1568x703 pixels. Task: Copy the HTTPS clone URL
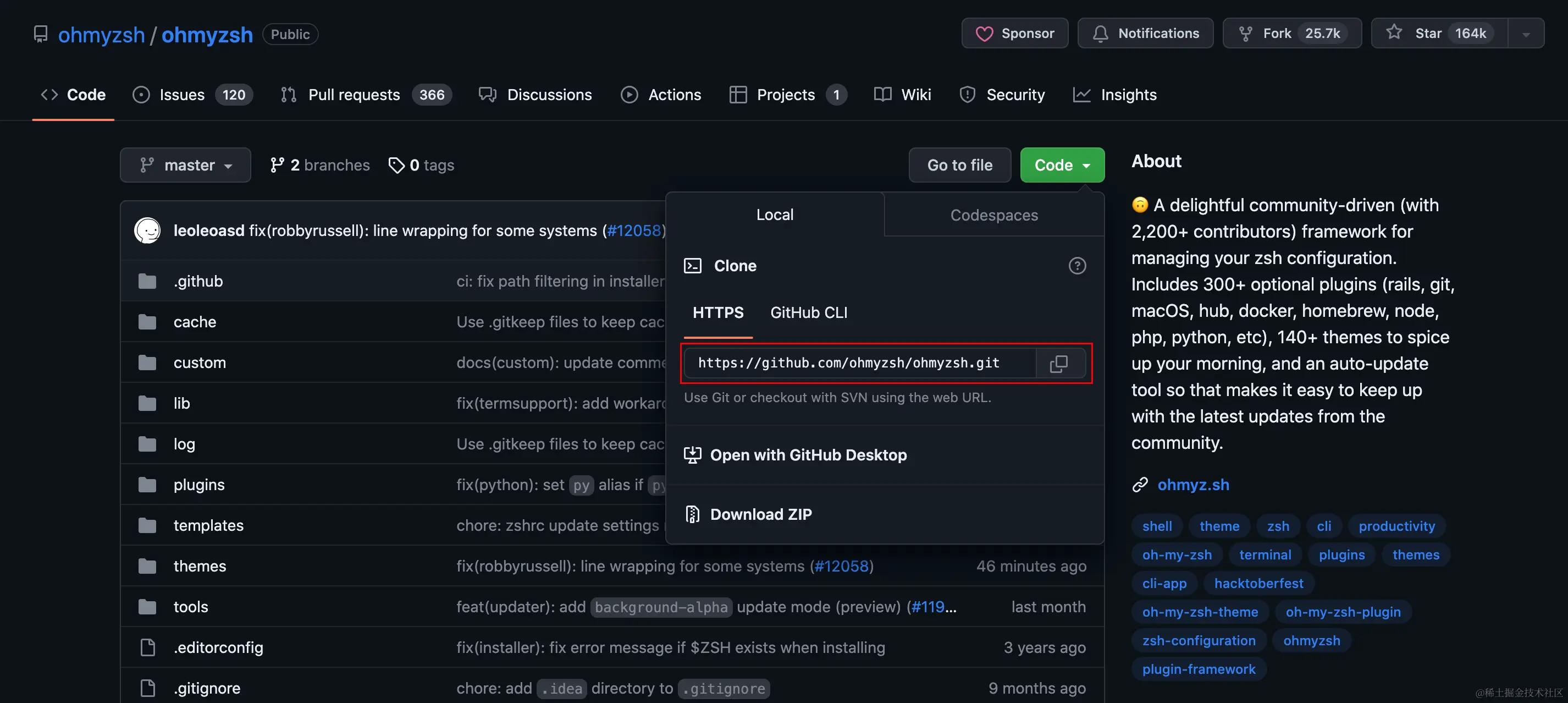pos(1058,363)
